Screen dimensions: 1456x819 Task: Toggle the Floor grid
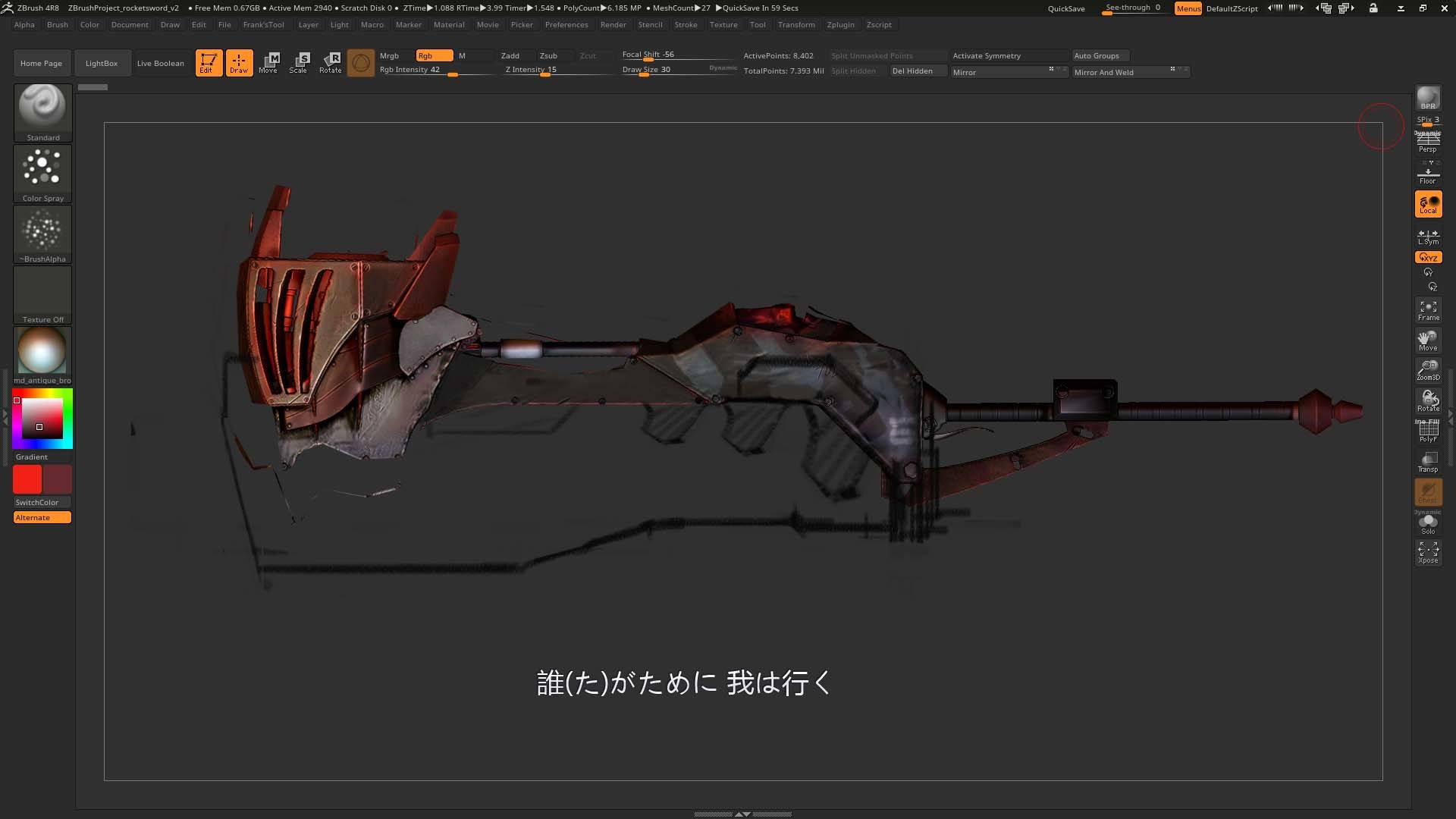pyautogui.click(x=1428, y=174)
